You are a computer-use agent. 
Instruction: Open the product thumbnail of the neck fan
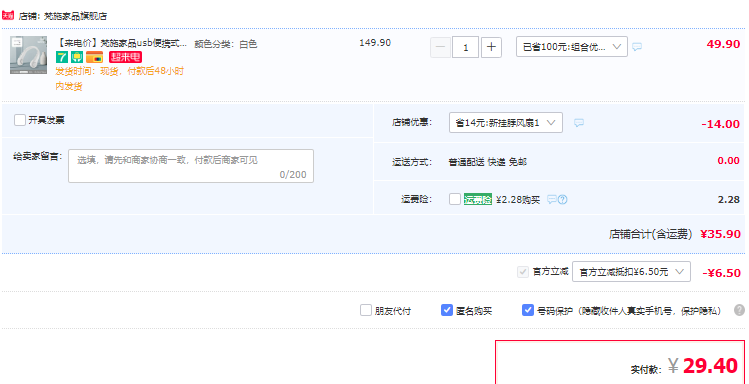coord(29,55)
